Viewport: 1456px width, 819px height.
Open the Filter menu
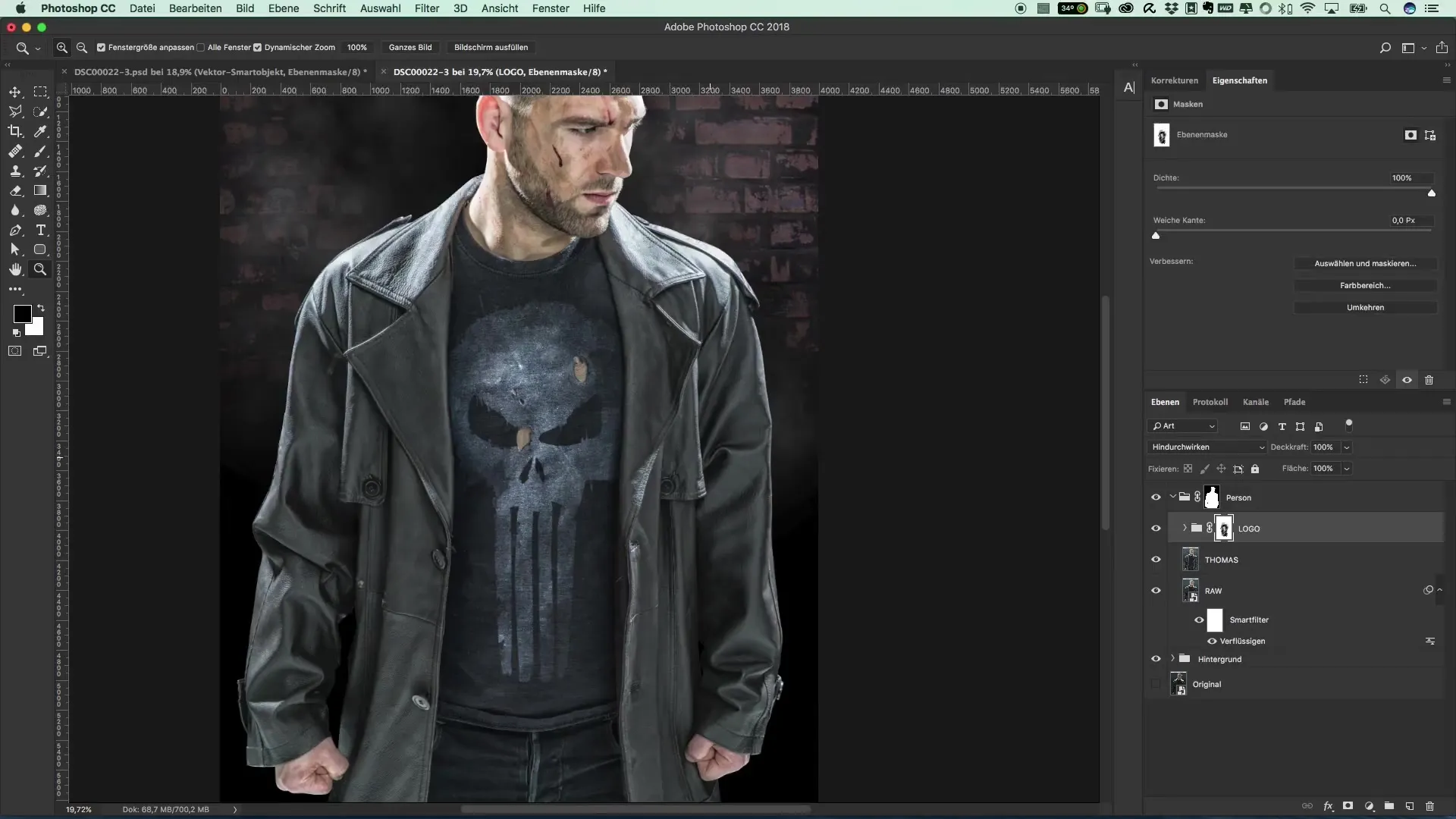click(426, 8)
